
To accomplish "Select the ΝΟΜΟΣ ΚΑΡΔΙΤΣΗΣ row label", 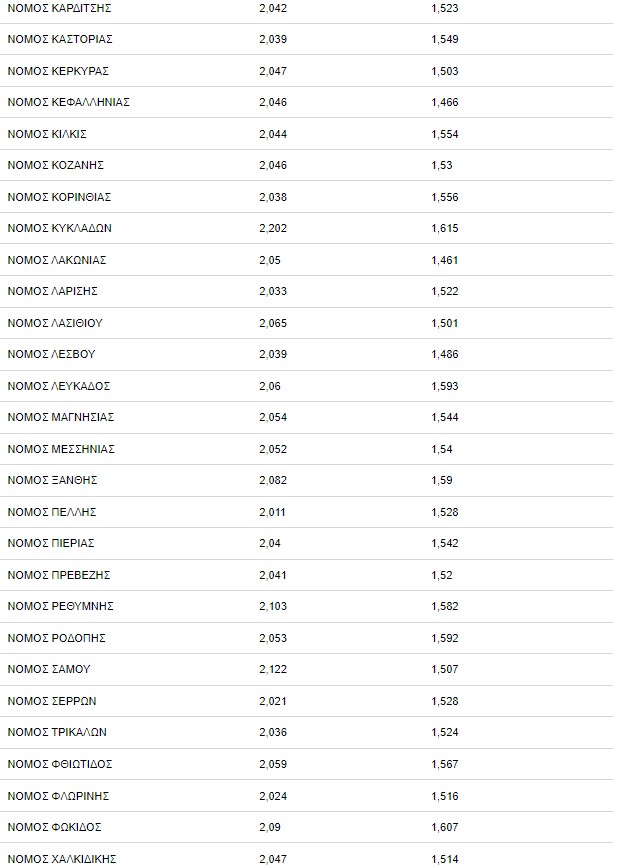I will pyautogui.click(x=59, y=8).
